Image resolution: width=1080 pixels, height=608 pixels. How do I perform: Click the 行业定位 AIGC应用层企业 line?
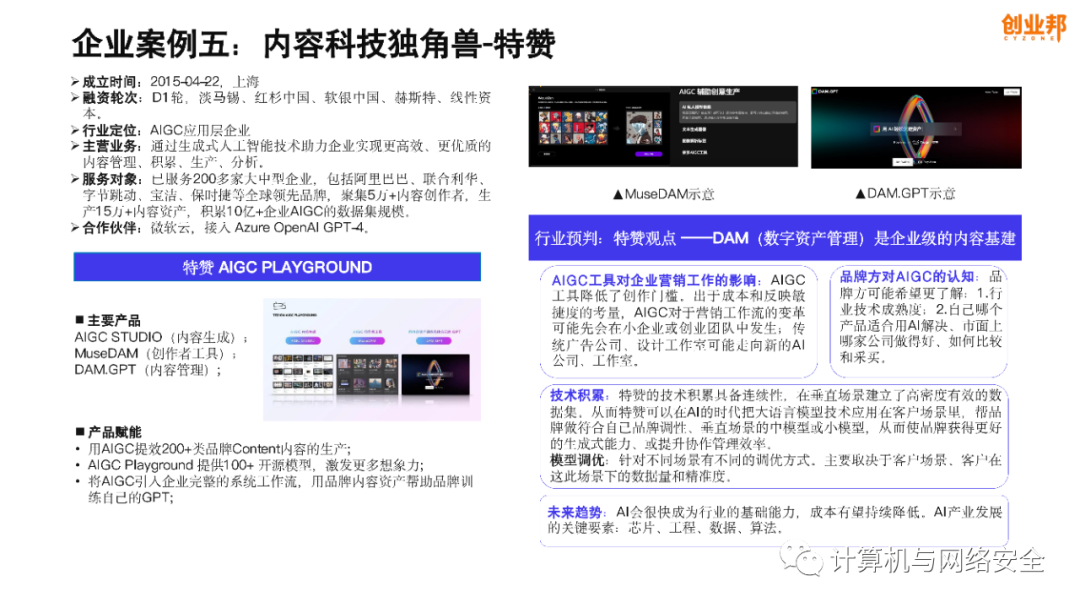(x=160, y=130)
